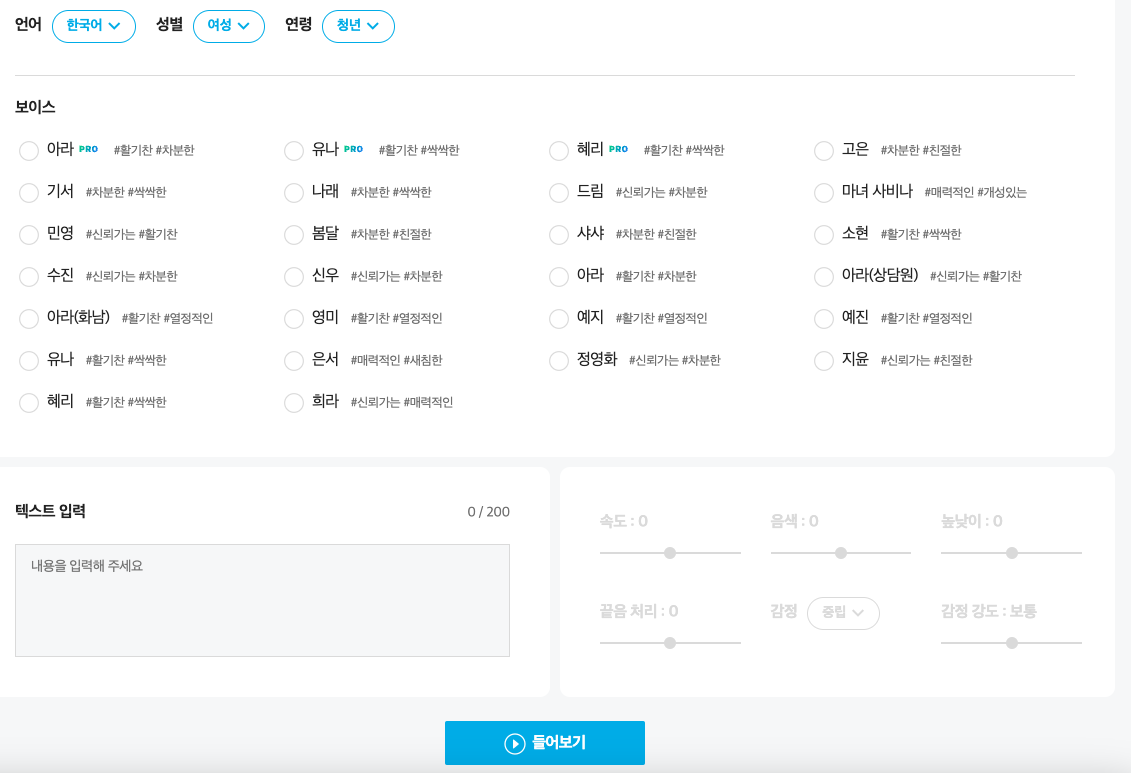This screenshot has width=1131, height=773.
Task: Click the PRO badge beside 아라
Action: (88, 149)
